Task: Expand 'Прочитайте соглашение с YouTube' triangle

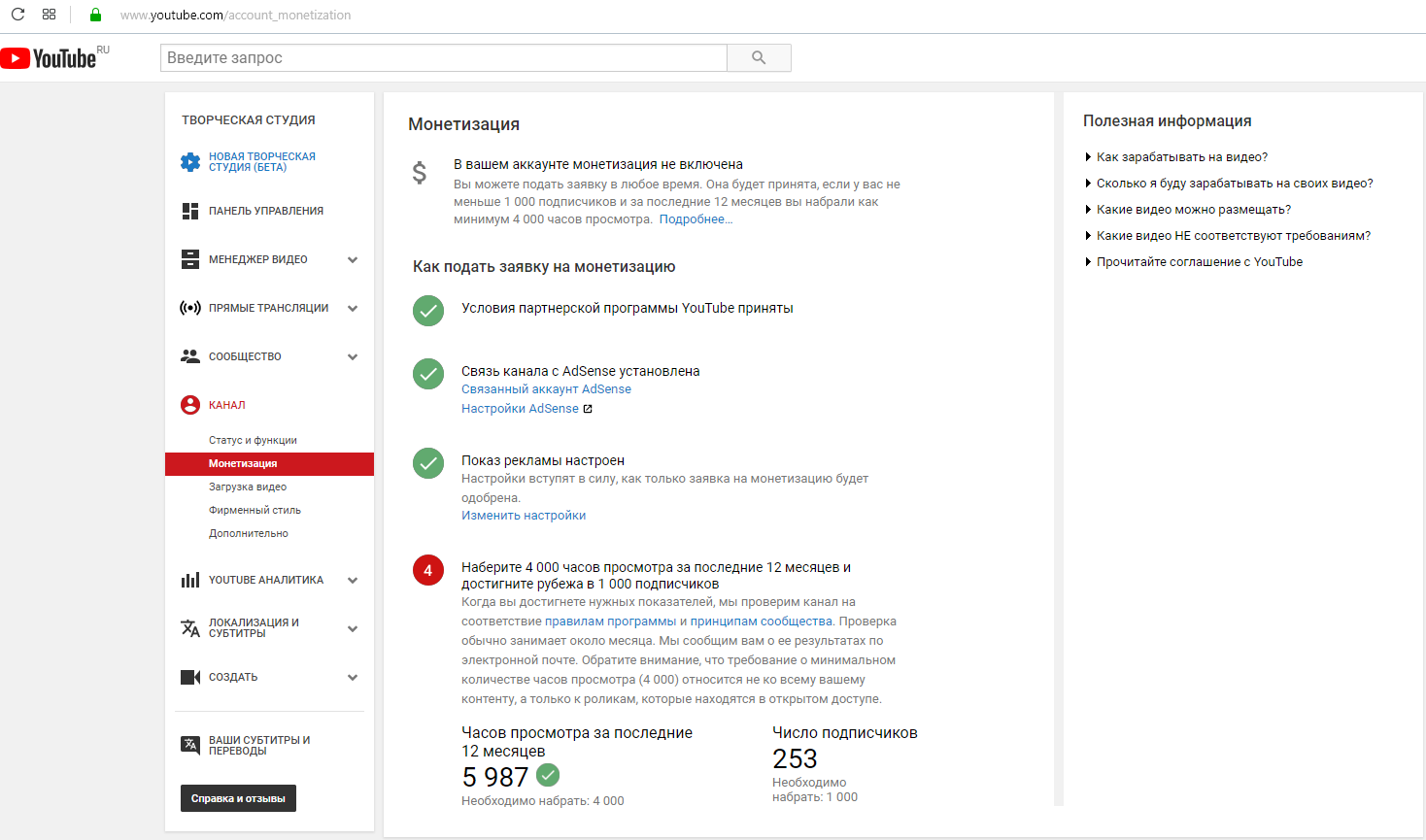Action: pyautogui.click(x=1088, y=261)
